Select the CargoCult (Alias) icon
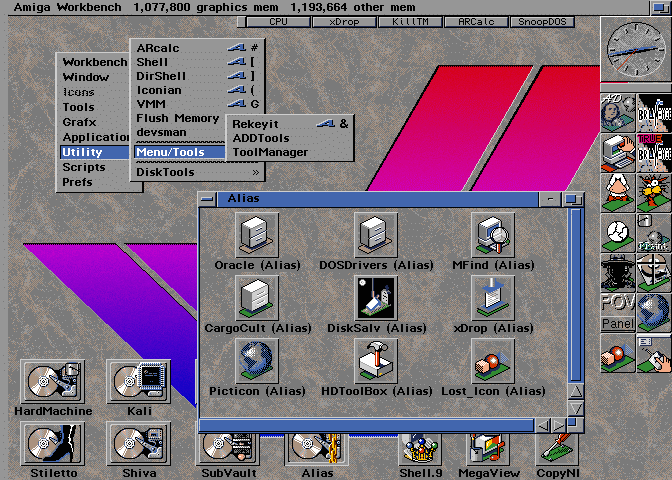 click(x=257, y=298)
